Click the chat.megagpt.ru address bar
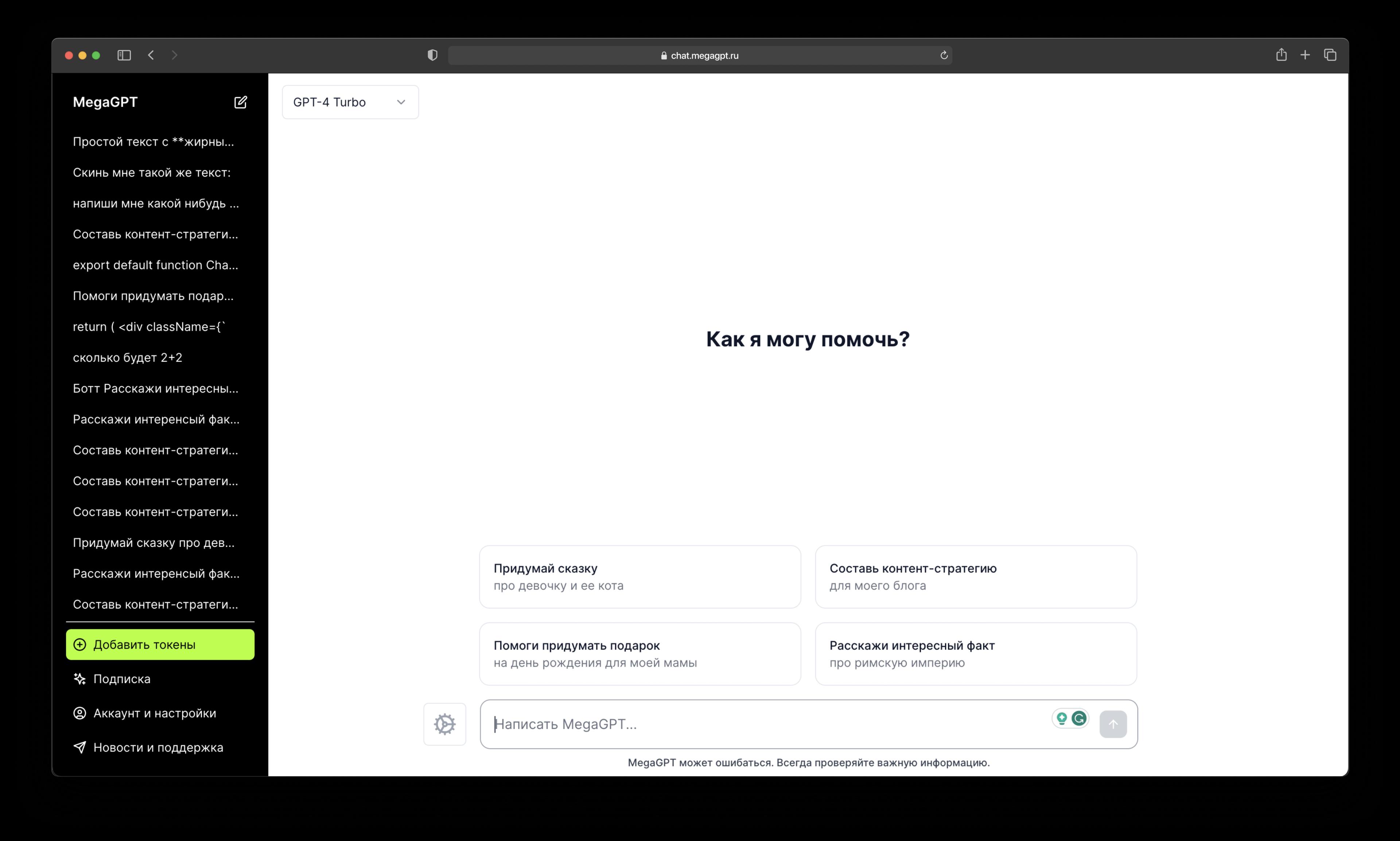 [699, 55]
